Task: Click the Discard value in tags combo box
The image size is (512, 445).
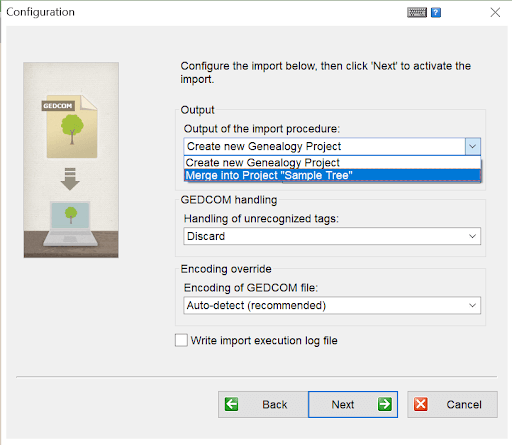Action: pos(206,236)
